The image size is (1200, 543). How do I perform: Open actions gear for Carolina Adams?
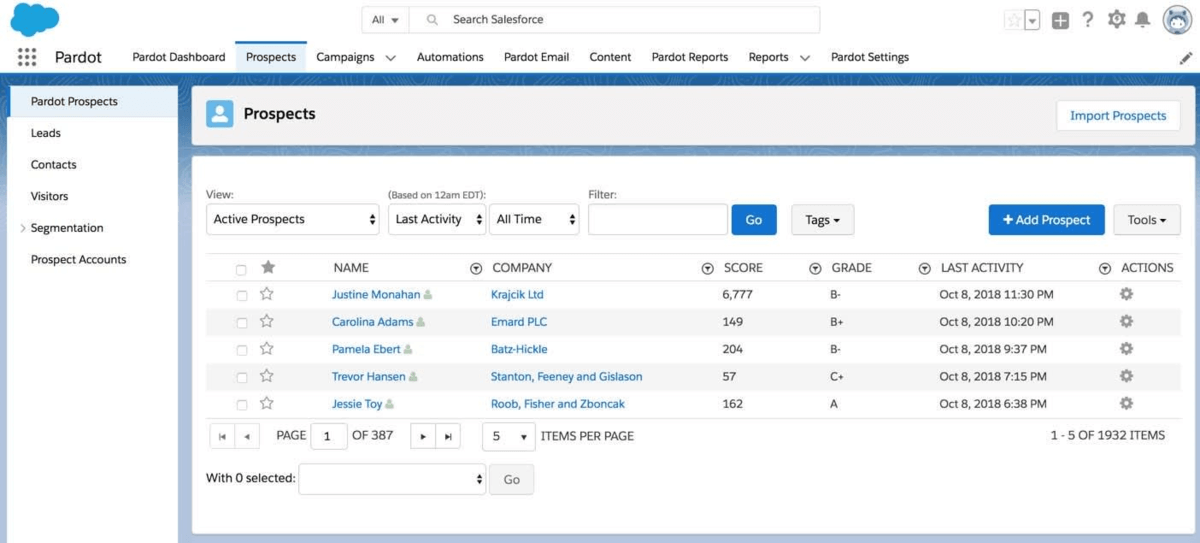point(1126,322)
